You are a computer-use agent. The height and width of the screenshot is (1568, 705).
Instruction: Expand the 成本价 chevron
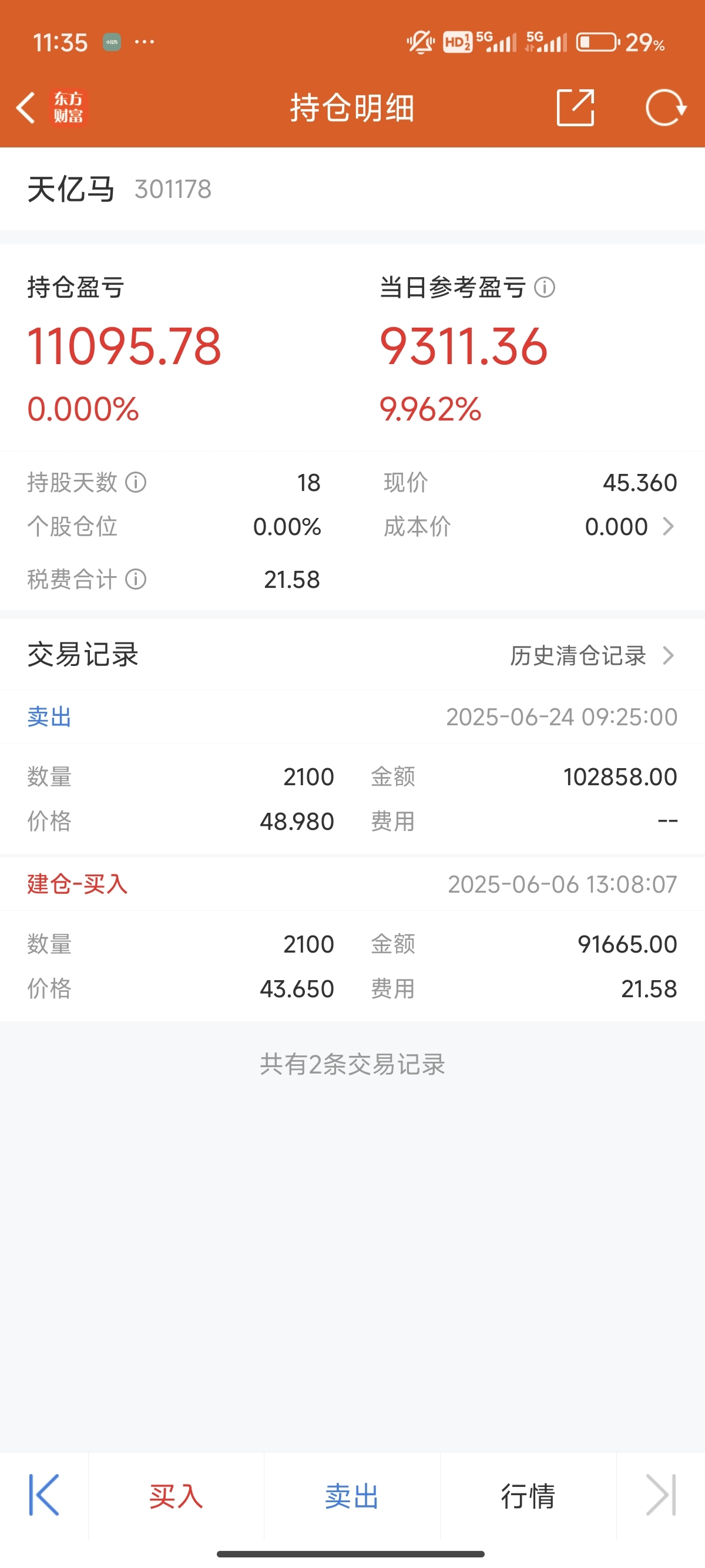[669, 527]
